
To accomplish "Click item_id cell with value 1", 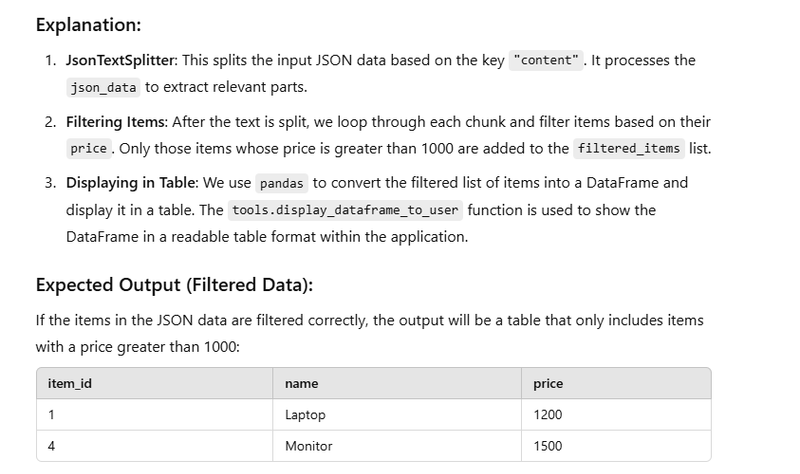I will point(155,414).
